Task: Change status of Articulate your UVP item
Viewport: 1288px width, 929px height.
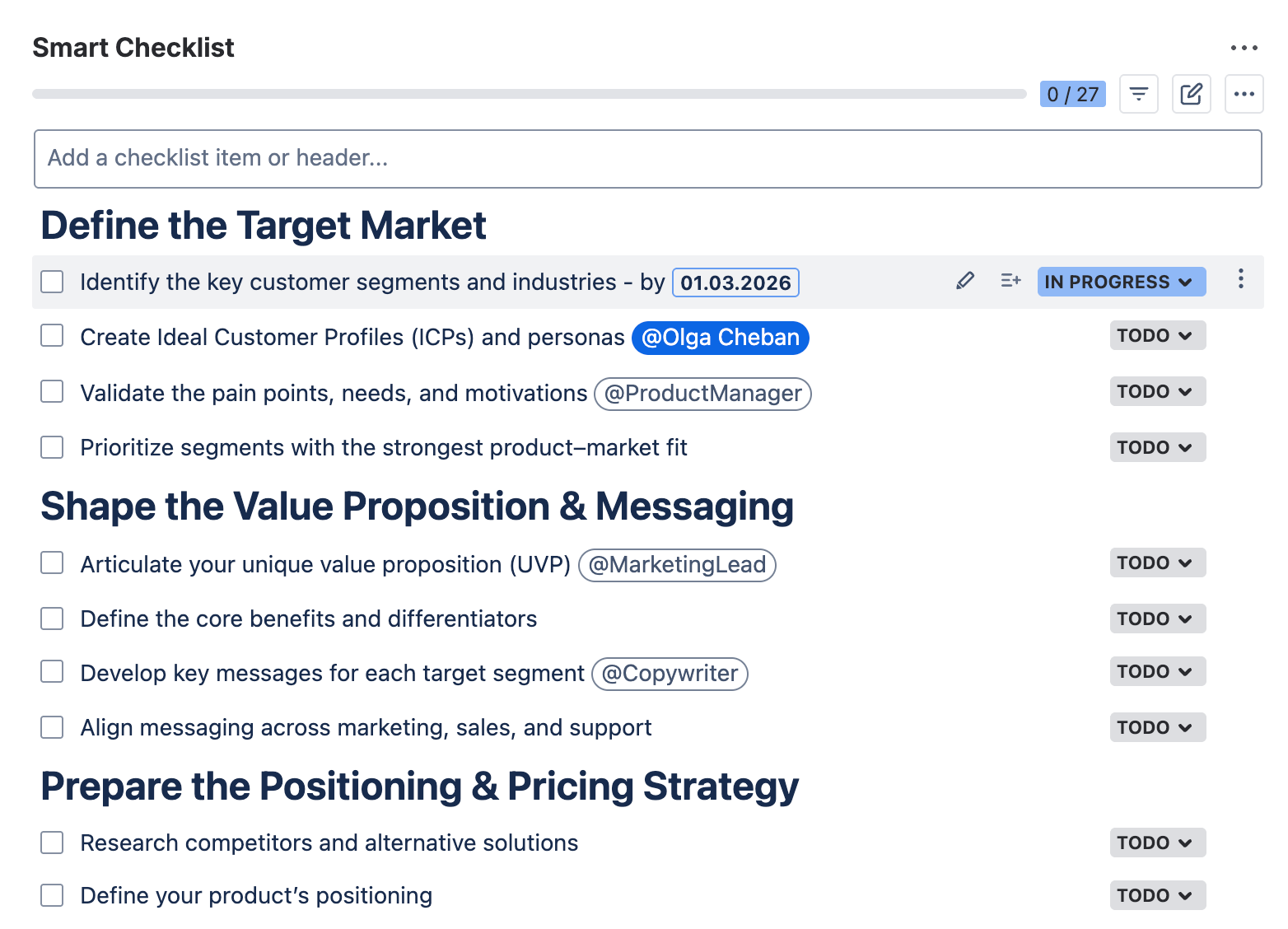Action: tap(1157, 563)
